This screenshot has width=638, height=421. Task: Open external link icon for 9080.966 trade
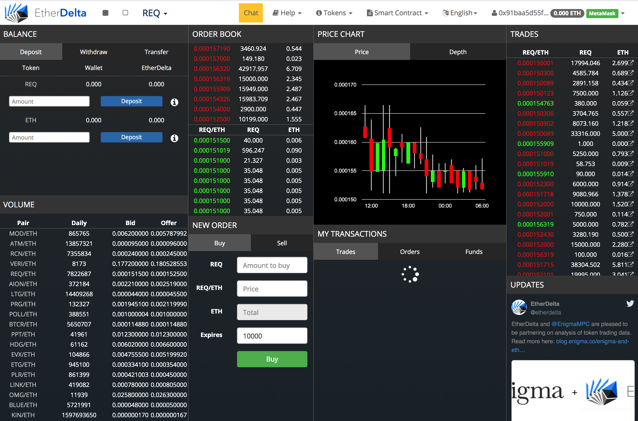pos(631,194)
